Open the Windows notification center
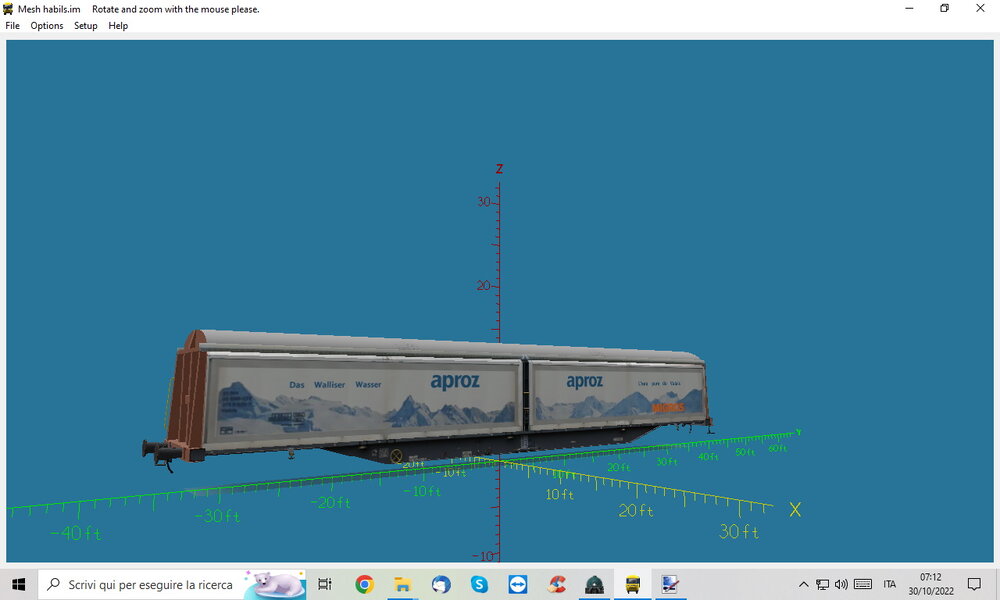 coord(974,584)
